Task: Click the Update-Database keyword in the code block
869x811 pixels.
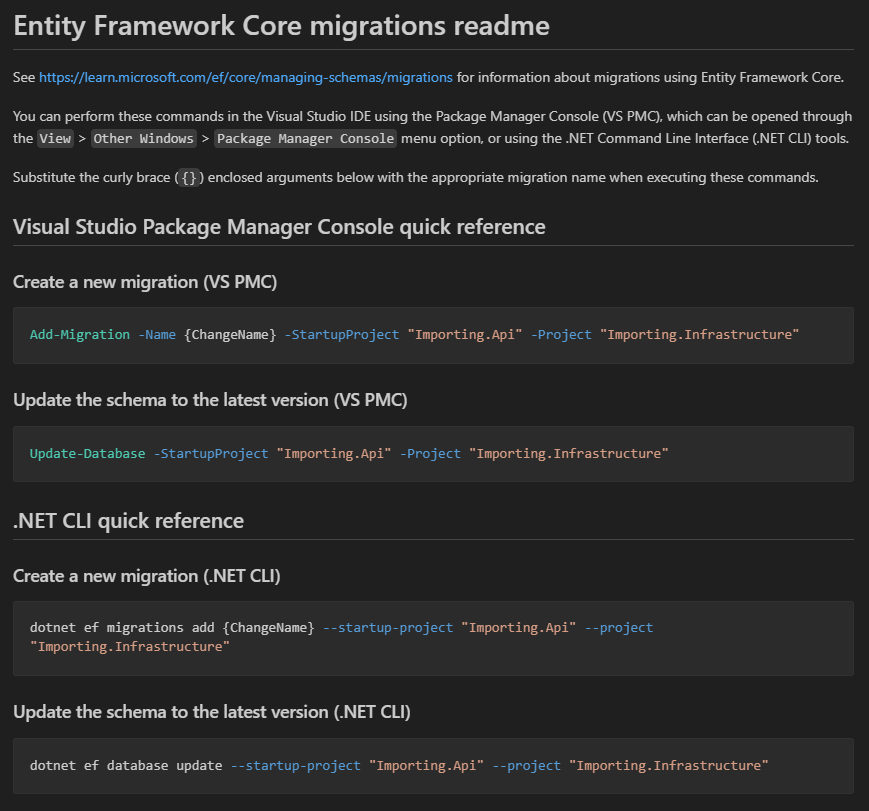Action: point(87,454)
